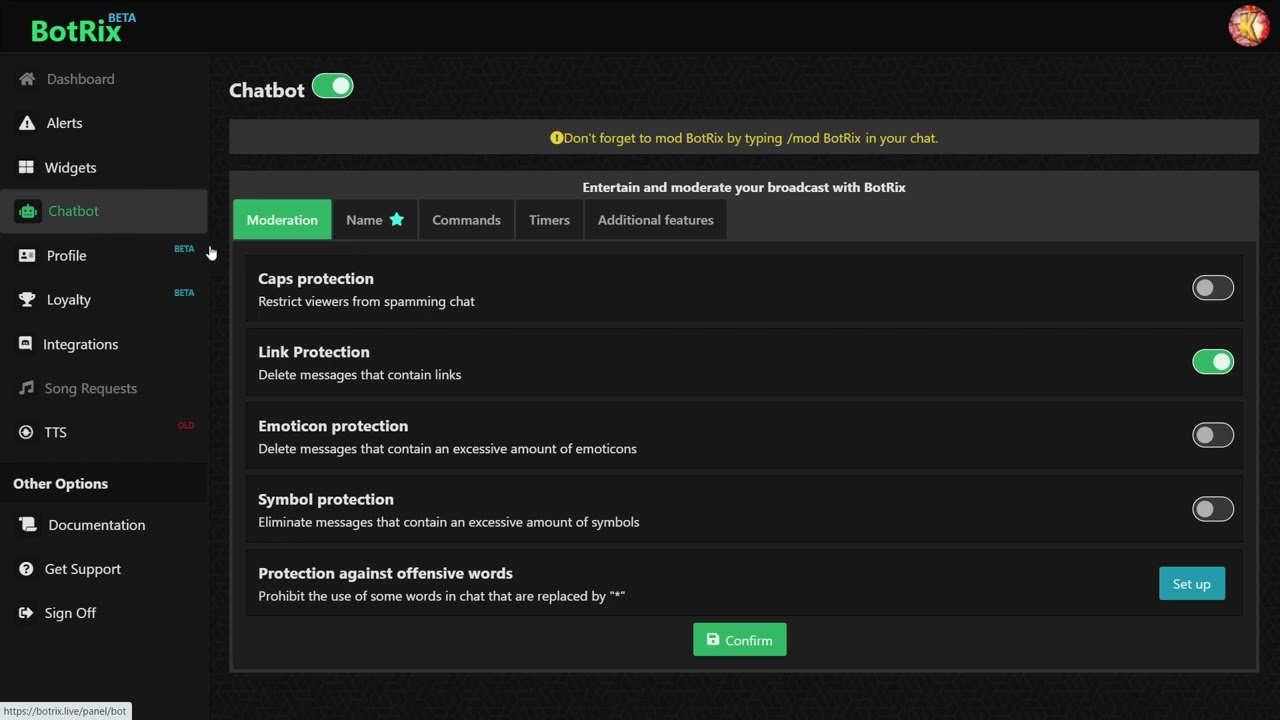Switch to the Timers tab

click(549, 220)
